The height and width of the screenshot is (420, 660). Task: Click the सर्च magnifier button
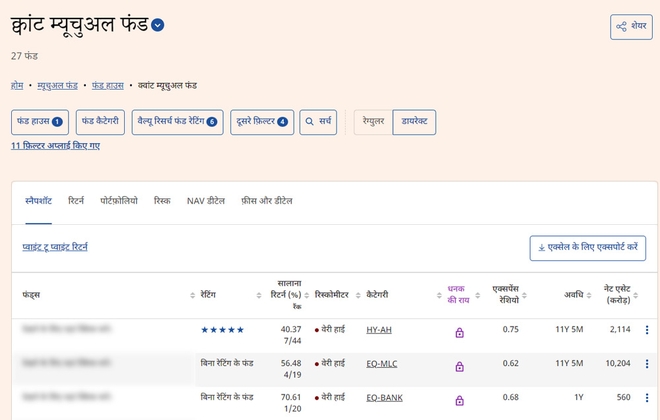point(320,122)
